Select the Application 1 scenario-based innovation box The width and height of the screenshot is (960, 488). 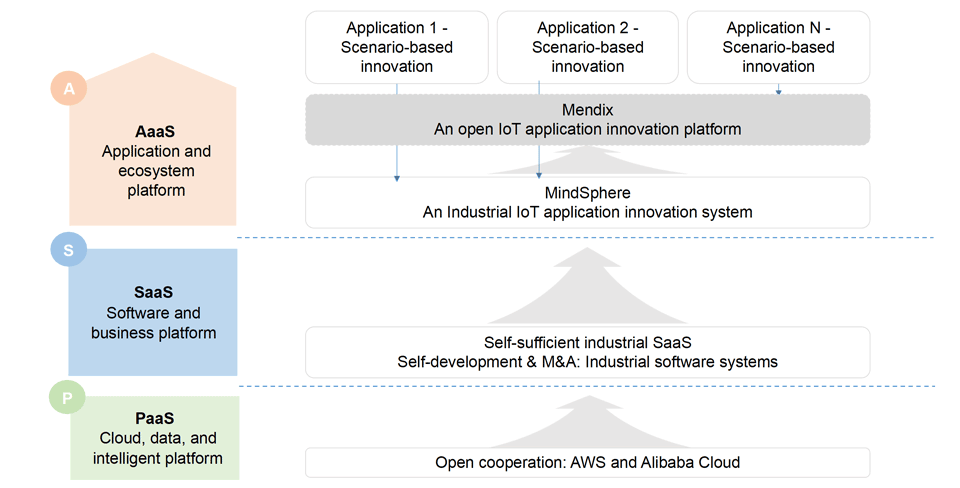397,47
